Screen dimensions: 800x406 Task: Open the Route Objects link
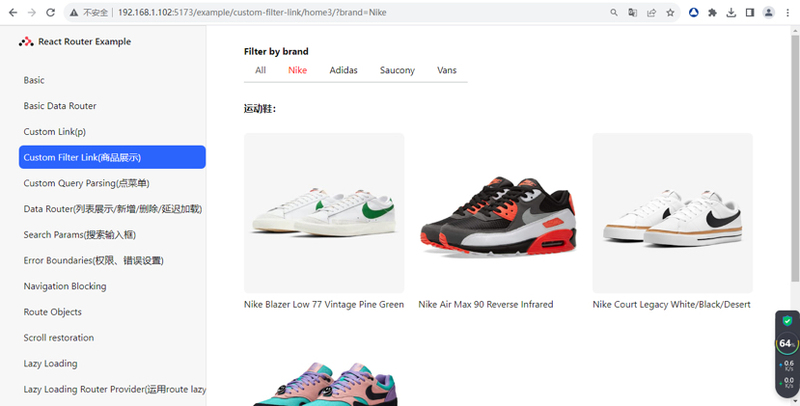point(112,312)
